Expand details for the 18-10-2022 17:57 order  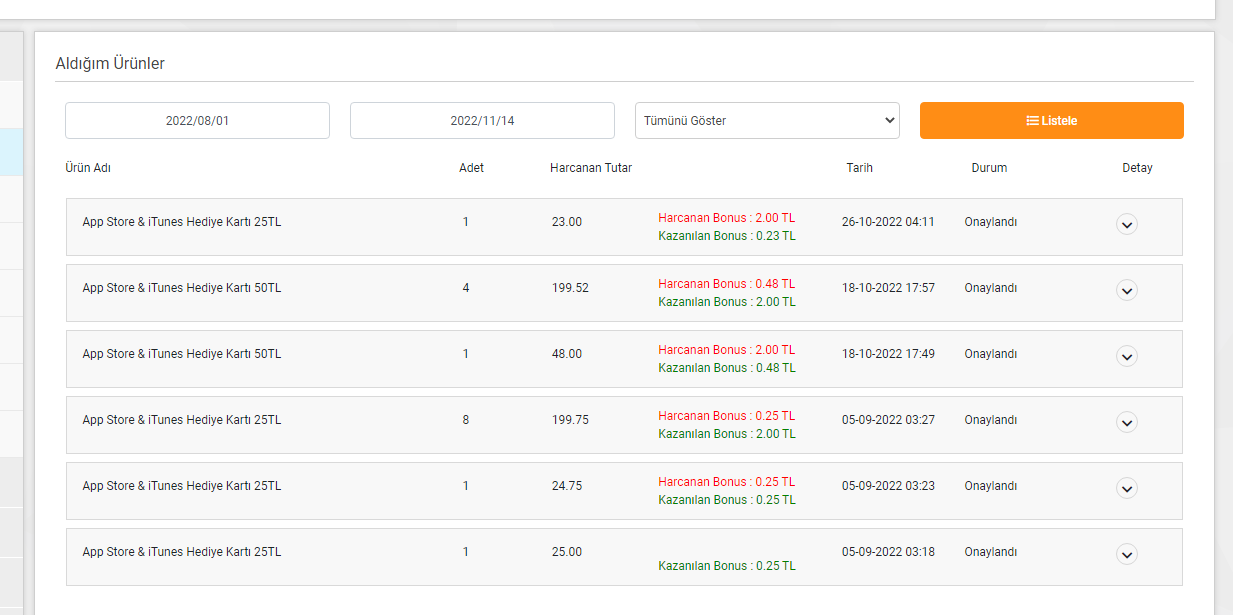point(1127,290)
